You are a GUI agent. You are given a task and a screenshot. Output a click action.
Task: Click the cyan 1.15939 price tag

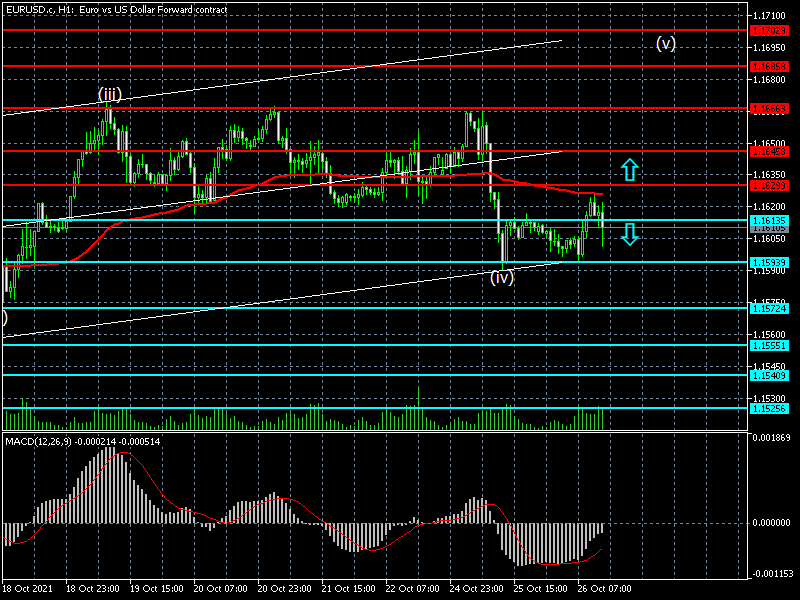pos(769,263)
